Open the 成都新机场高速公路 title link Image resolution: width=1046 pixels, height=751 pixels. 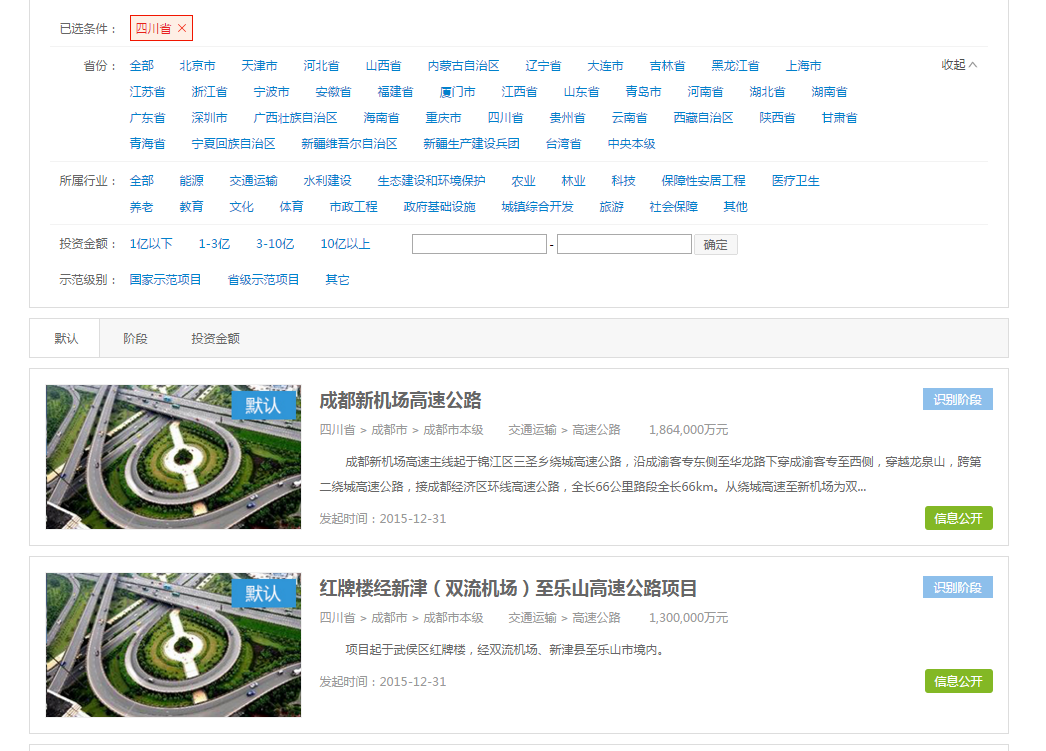click(x=400, y=400)
